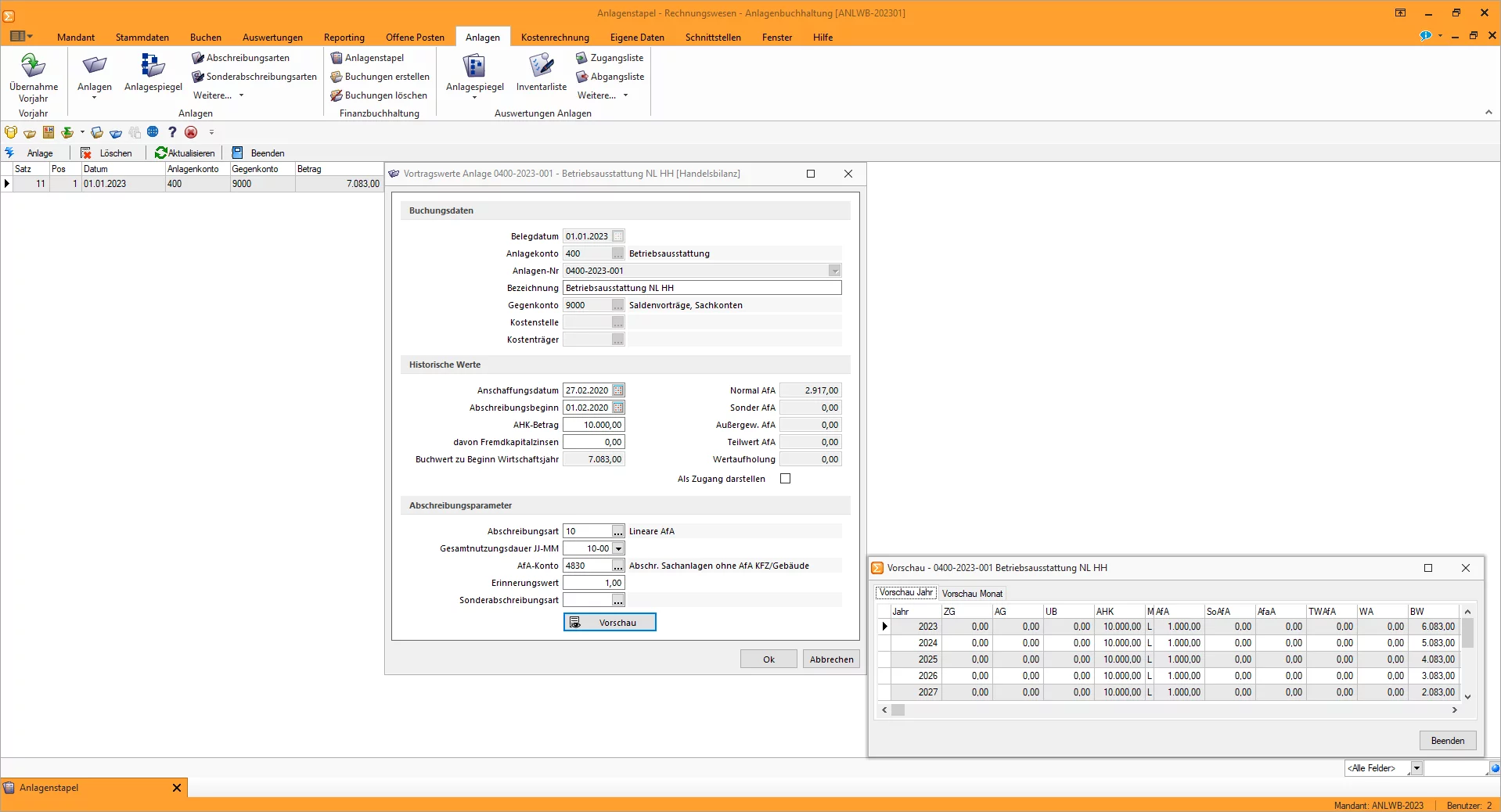Click the yellow database icon in quick toolbar
The image size is (1501, 812).
(x=11, y=132)
